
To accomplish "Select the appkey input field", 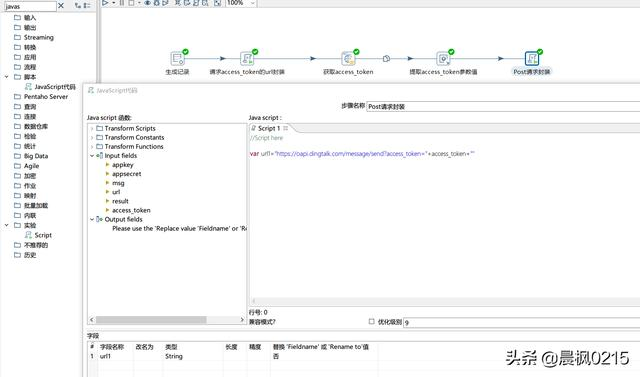I will tap(122, 165).
